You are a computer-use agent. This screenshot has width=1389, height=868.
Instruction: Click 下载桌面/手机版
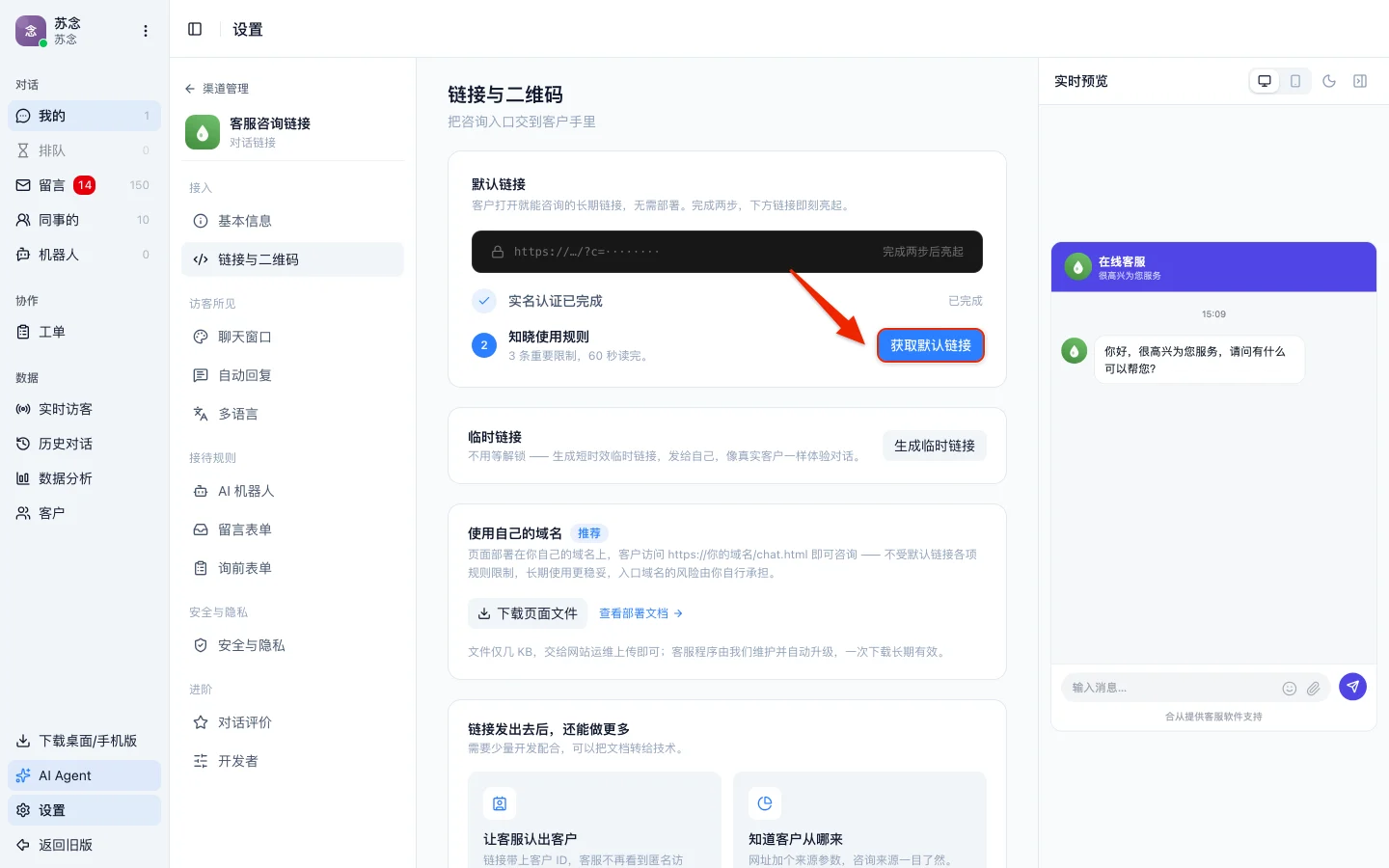coord(85,741)
